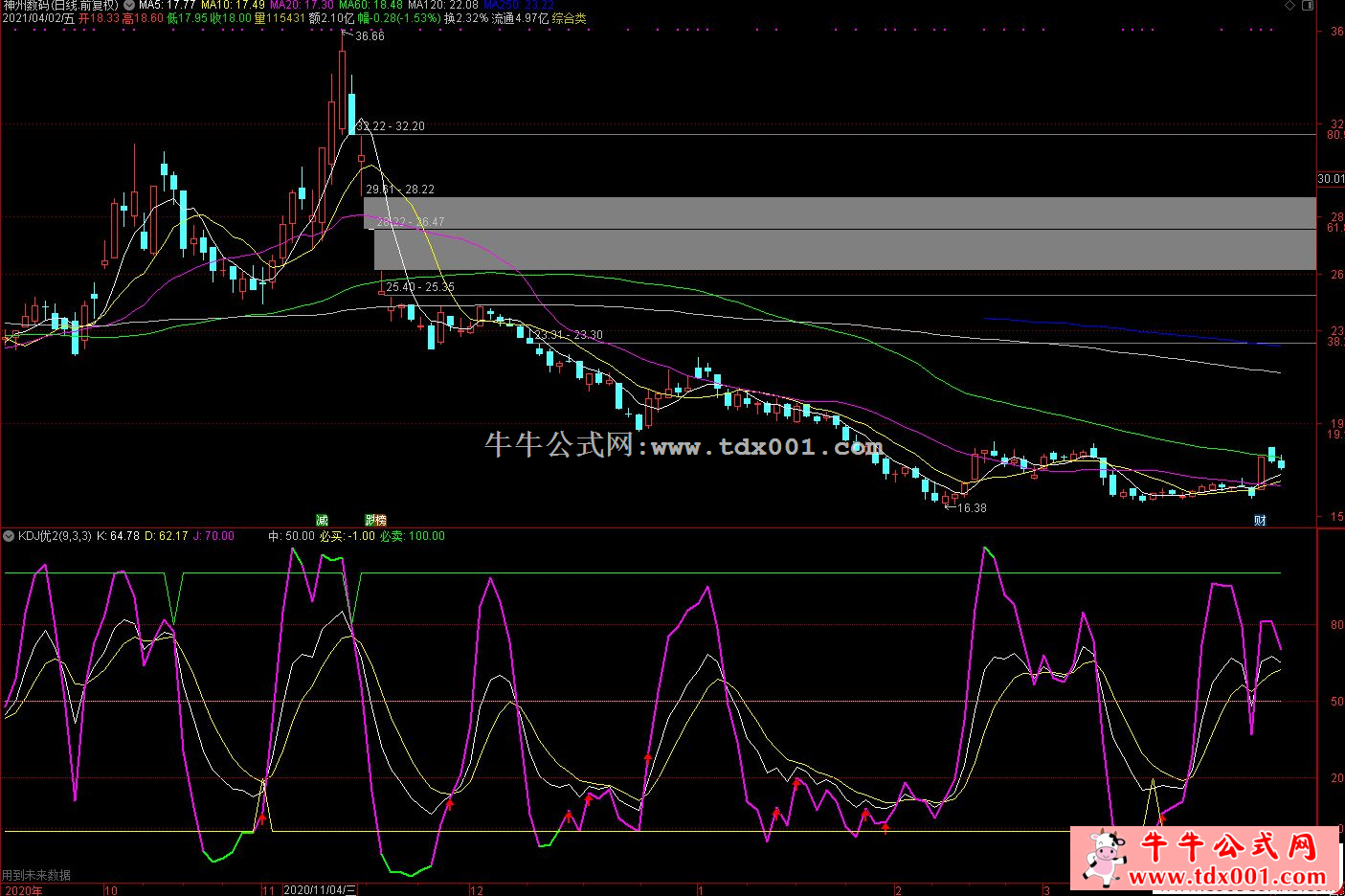Viewport: 1345px width, 896px height.
Task: Click the 30.01 price tag on right axis
Action: (1331, 179)
